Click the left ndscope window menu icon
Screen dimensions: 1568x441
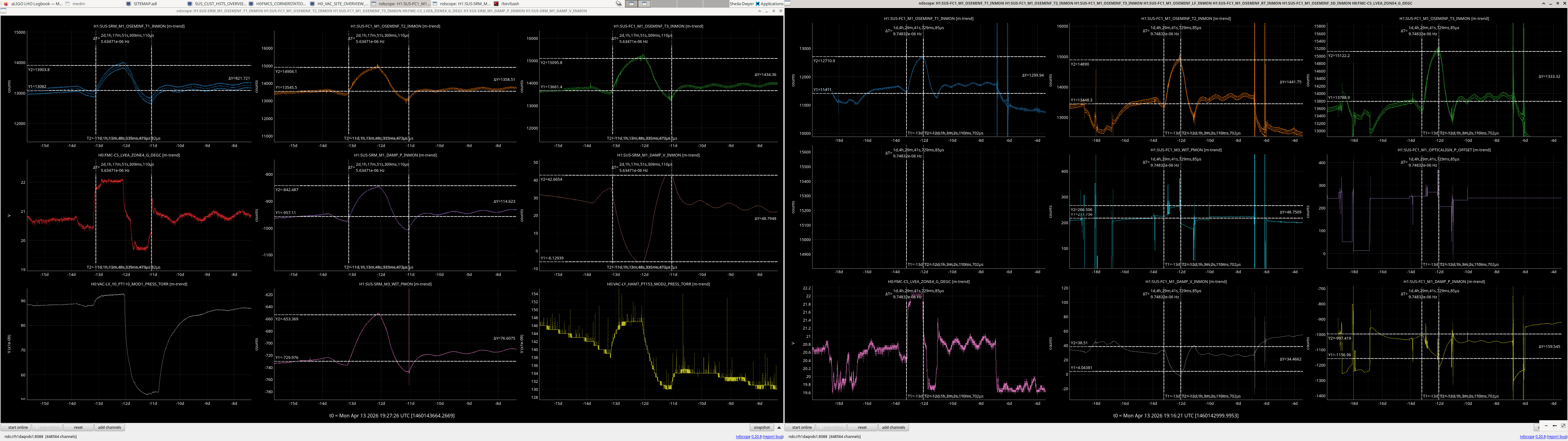[4, 11]
